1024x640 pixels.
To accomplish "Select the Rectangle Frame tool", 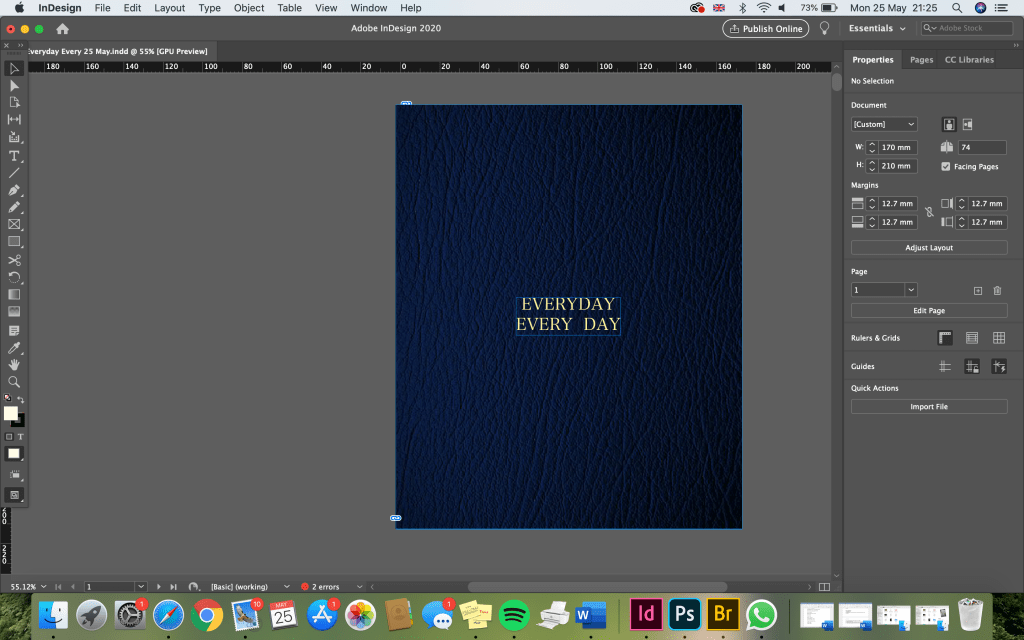I will (x=14, y=225).
